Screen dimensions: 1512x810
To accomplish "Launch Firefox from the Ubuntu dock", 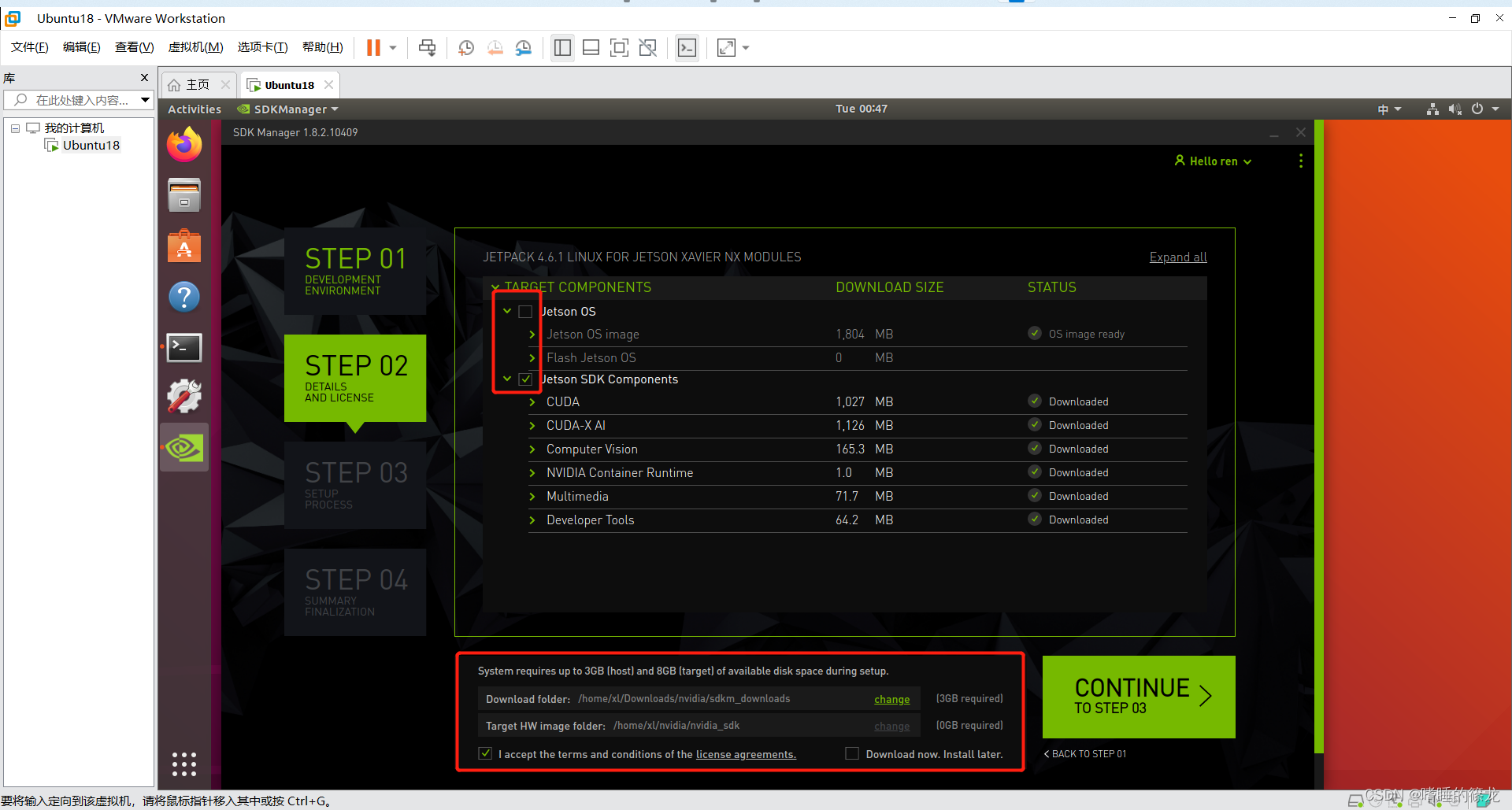I will pyautogui.click(x=184, y=144).
